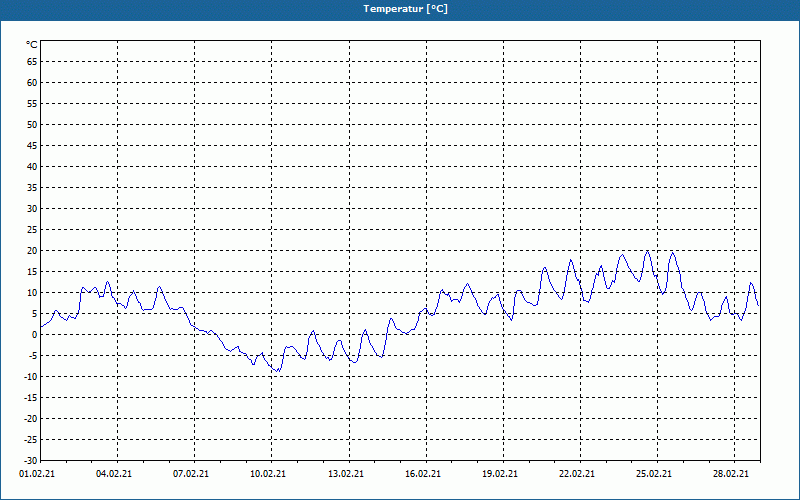The width and height of the screenshot is (800, 500).
Task: Click the -25 value on the temperature axis
Action: pyautogui.click(x=31, y=440)
